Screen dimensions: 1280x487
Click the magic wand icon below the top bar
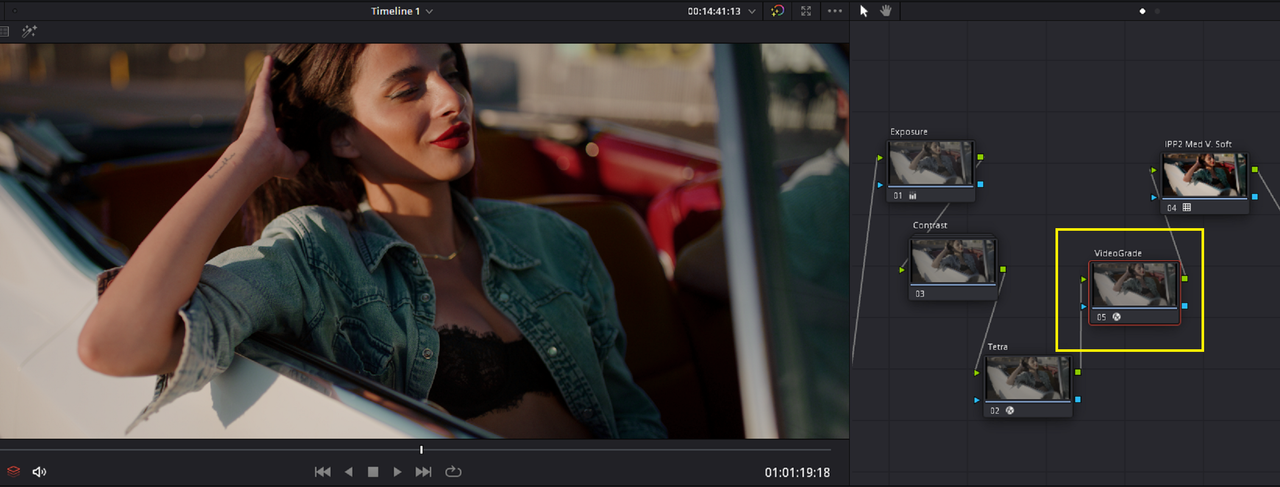28,32
